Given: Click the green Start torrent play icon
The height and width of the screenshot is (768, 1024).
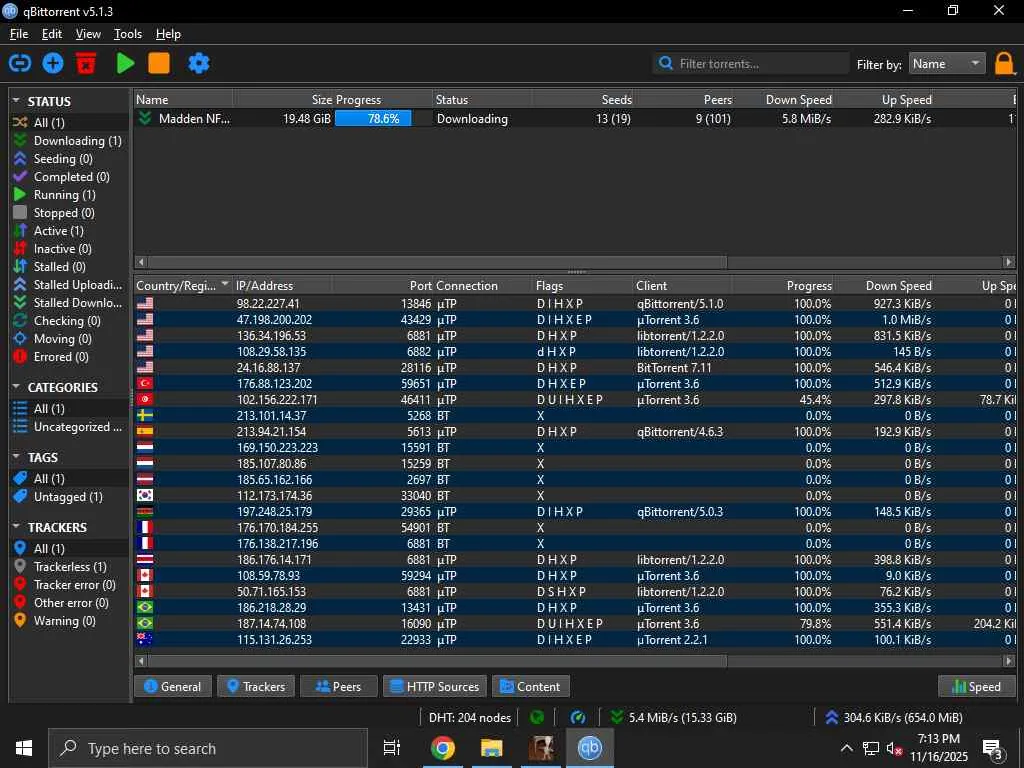Looking at the screenshot, I should (x=125, y=63).
